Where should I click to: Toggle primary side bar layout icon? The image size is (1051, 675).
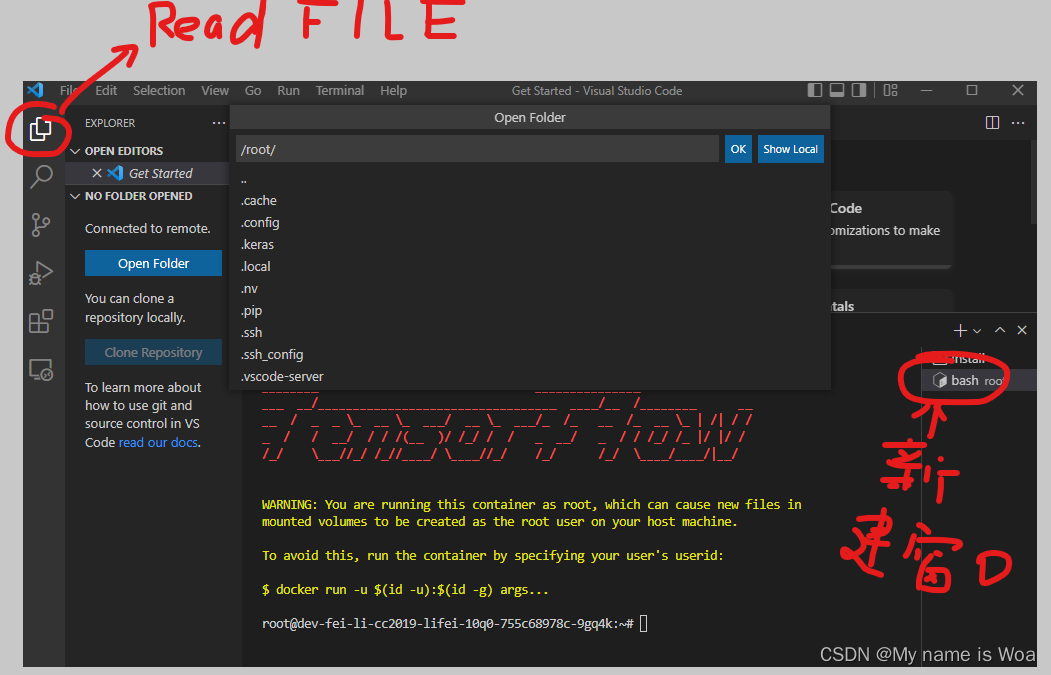click(x=815, y=90)
